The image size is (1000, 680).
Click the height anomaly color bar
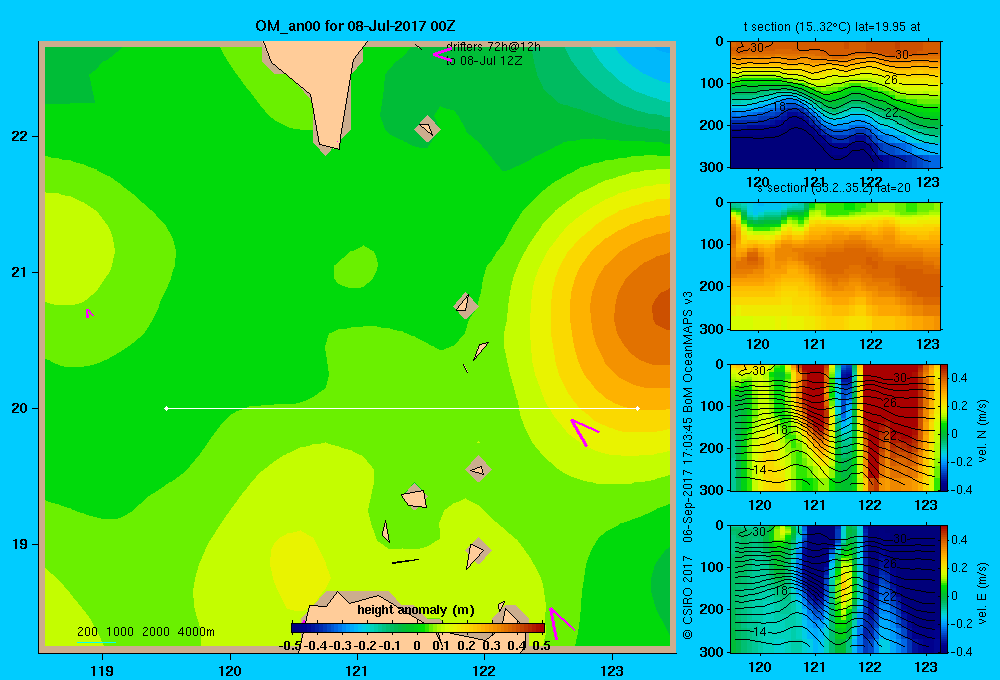(417, 628)
